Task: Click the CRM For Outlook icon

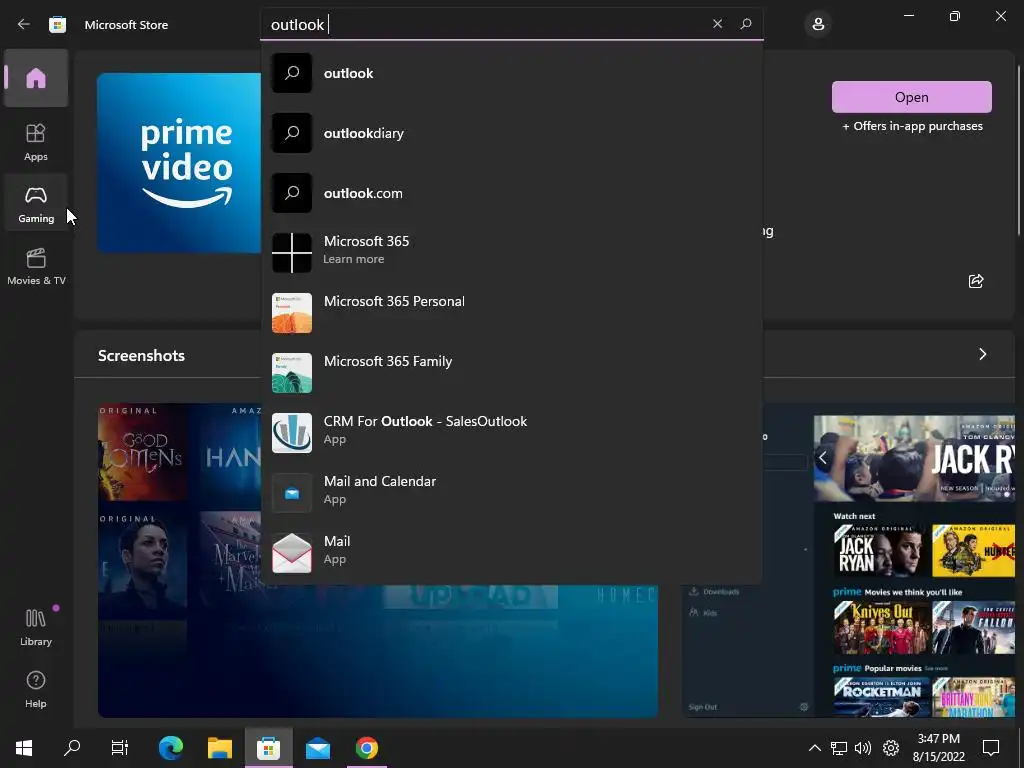Action: click(x=292, y=433)
